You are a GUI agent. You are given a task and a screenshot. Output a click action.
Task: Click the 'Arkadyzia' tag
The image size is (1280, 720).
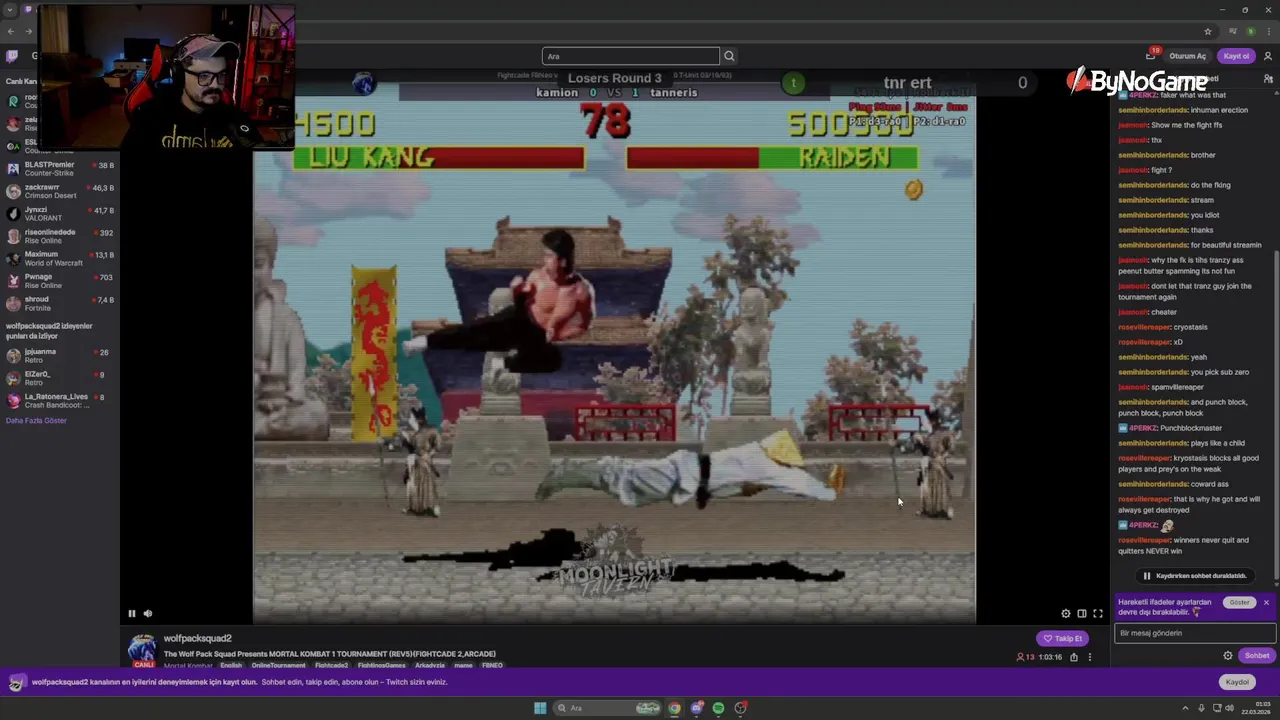click(430, 665)
